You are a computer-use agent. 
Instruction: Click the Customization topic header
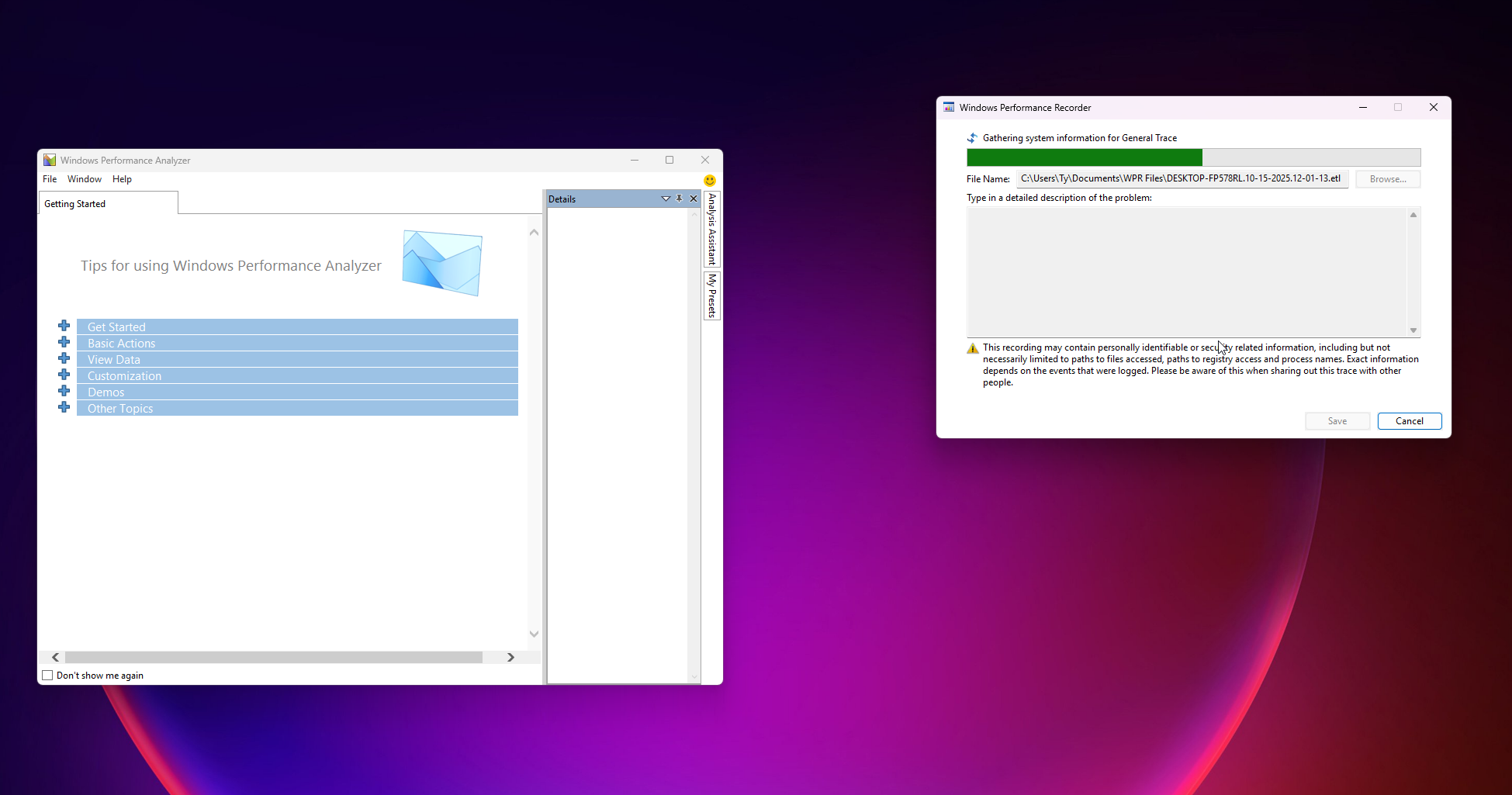[297, 375]
